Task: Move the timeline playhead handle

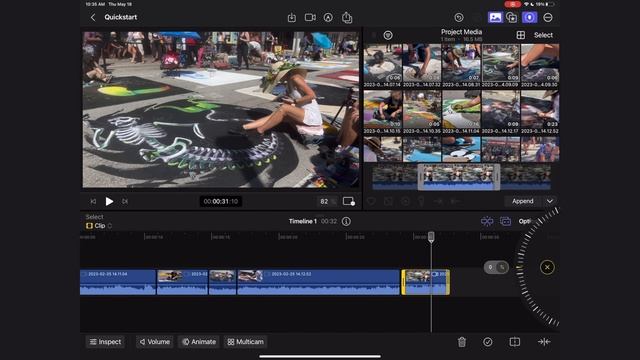Action: click(431, 236)
